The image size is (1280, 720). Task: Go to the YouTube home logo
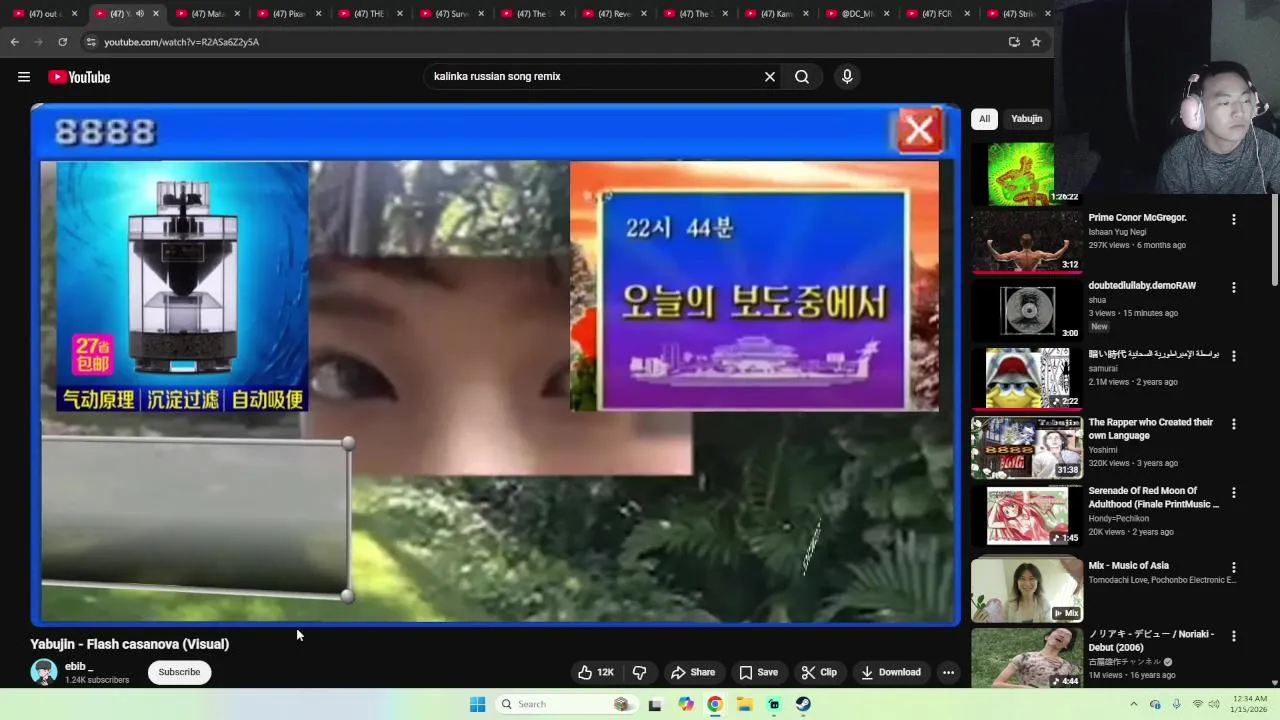coord(79,77)
